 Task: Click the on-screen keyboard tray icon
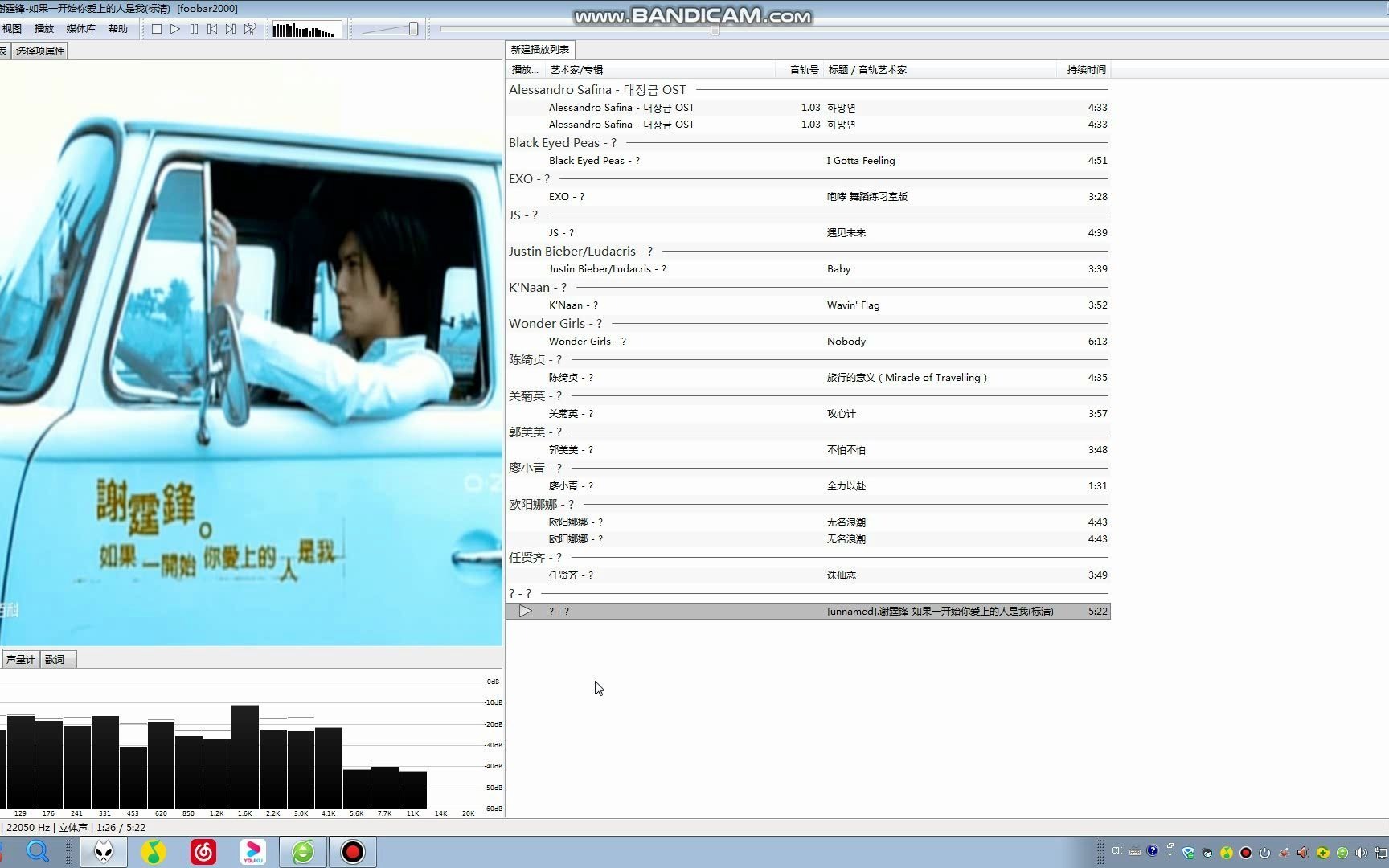1135,852
